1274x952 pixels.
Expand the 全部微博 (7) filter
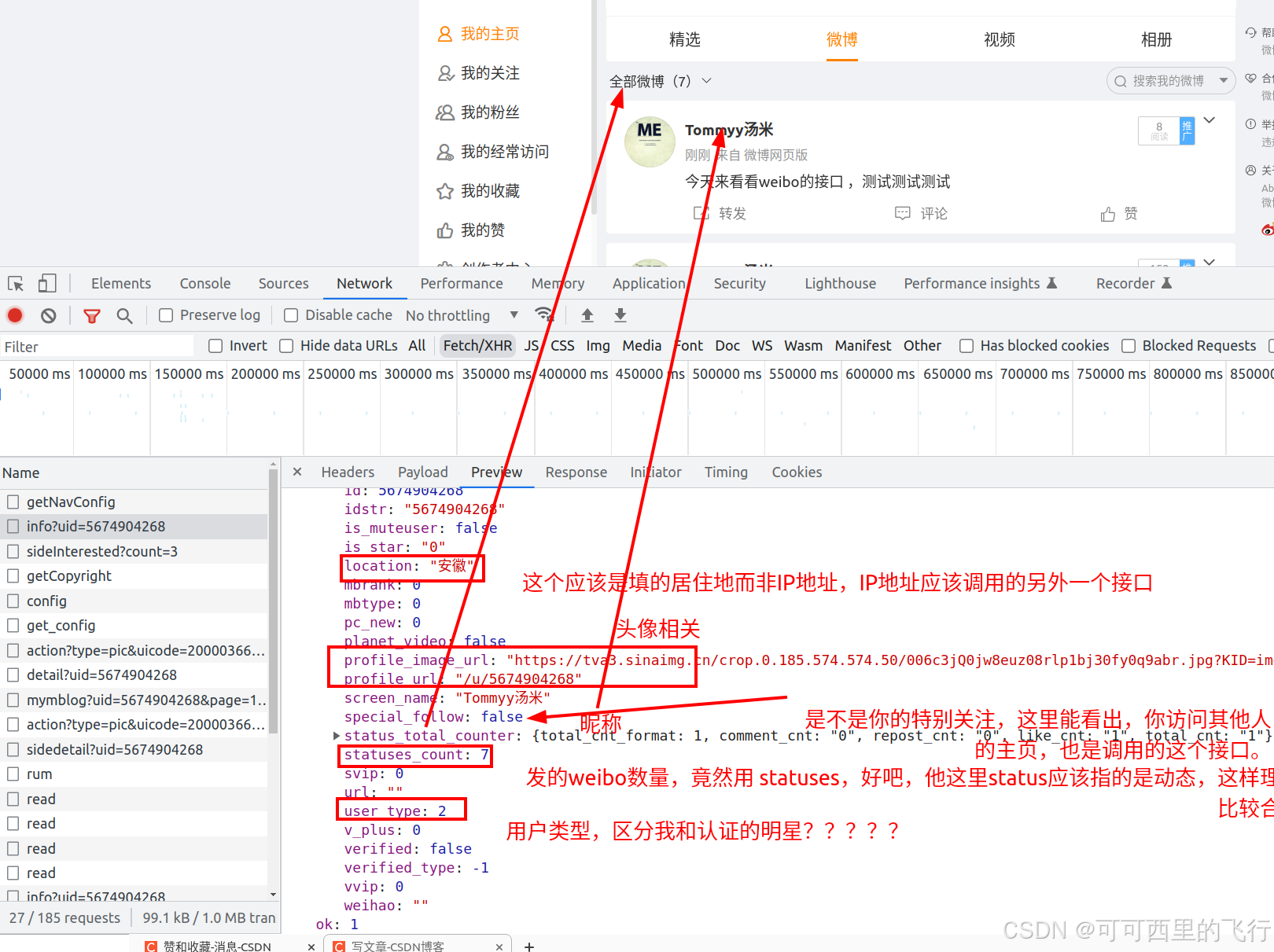coord(706,81)
